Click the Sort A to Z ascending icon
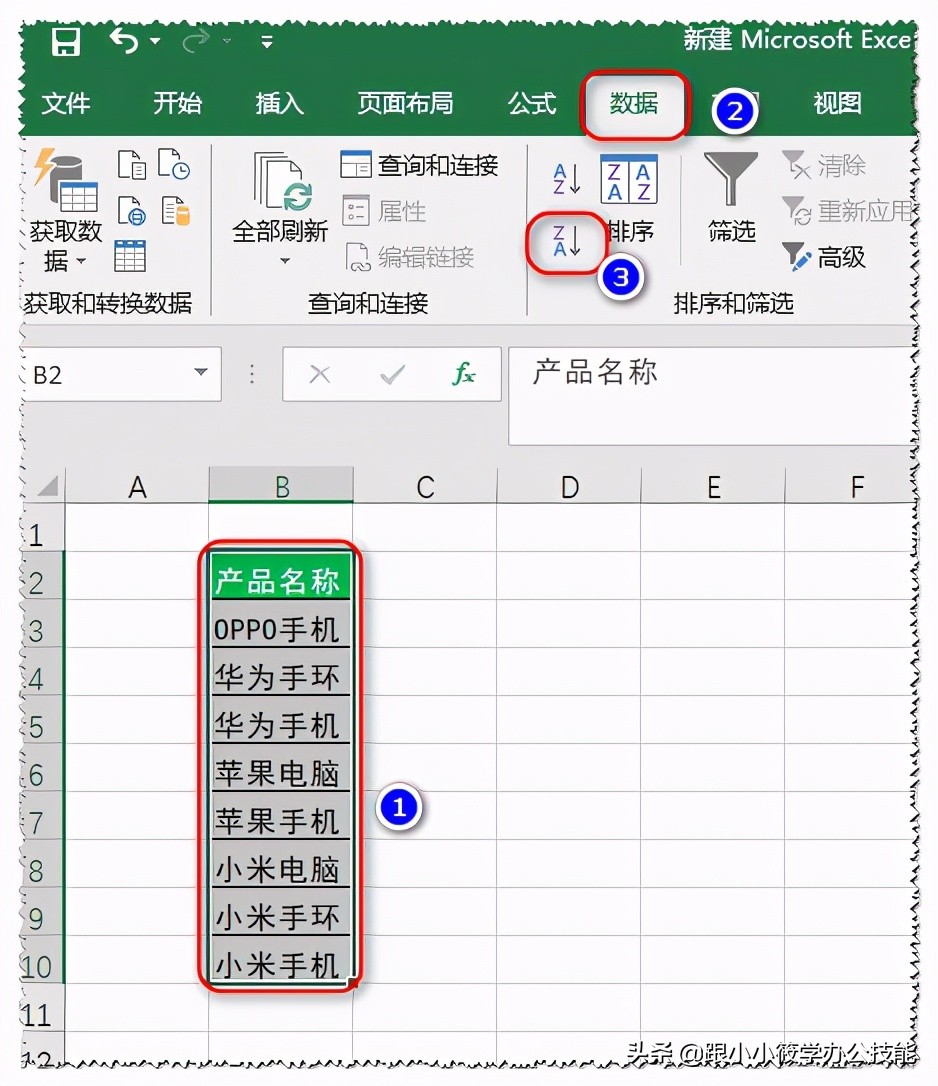Image resolution: width=938 pixels, height=1086 pixels. pyautogui.click(x=567, y=179)
